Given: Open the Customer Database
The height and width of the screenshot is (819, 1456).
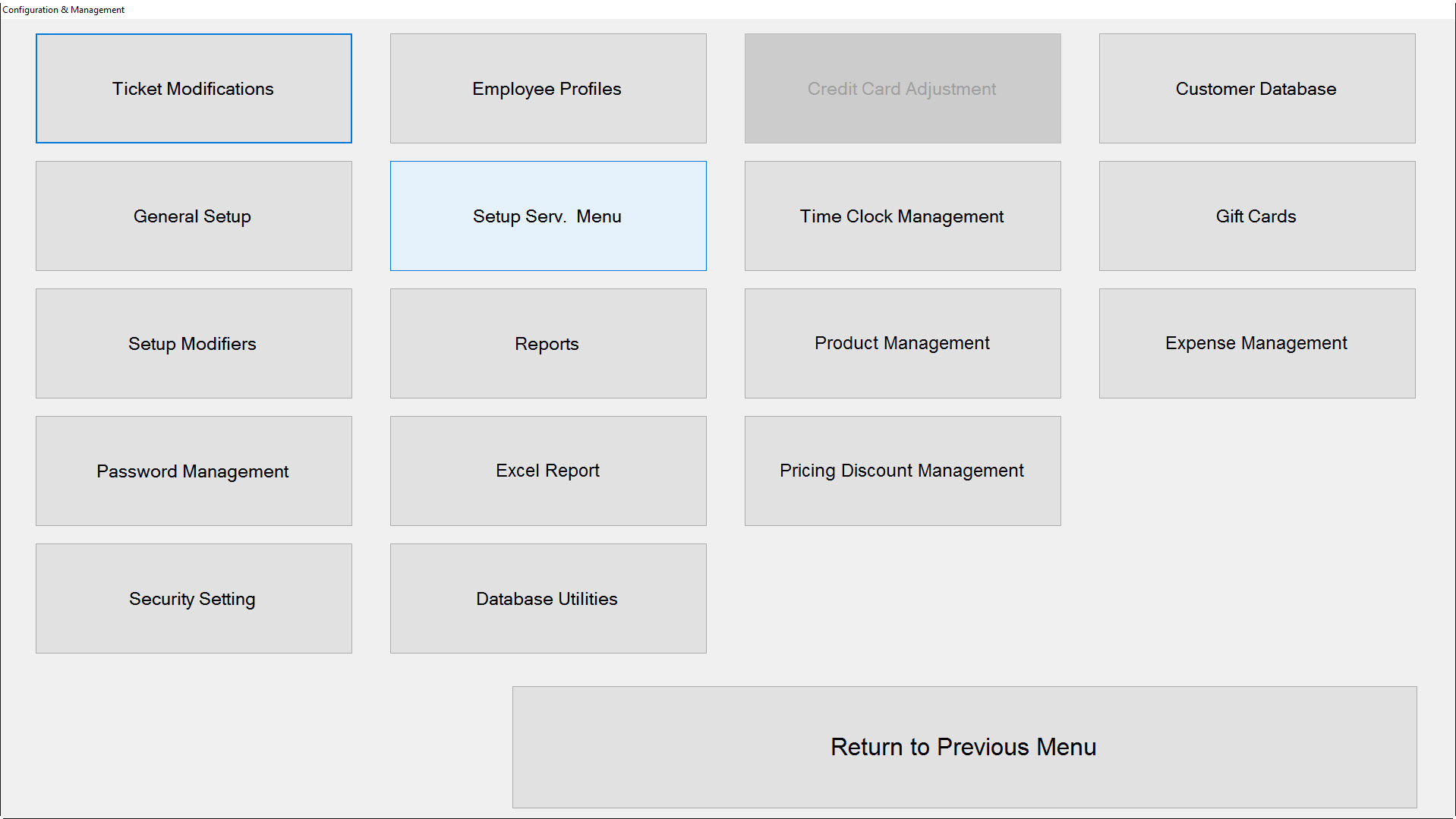Looking at the screenshot, I should [1256, 88].
